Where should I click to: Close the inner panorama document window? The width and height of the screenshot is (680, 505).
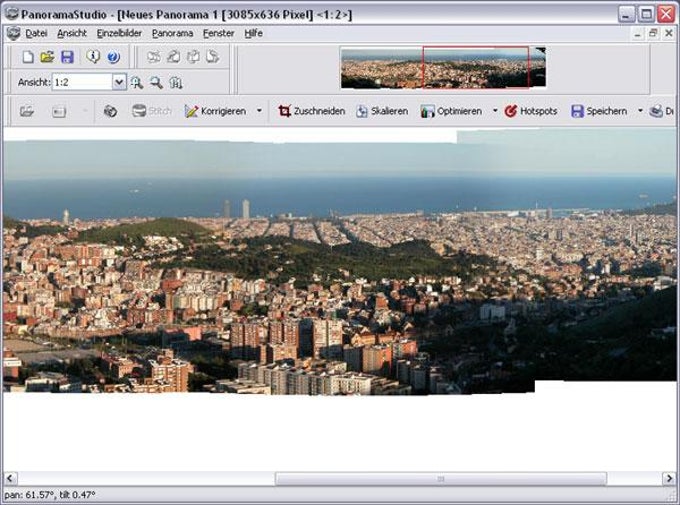click(669, 33)
